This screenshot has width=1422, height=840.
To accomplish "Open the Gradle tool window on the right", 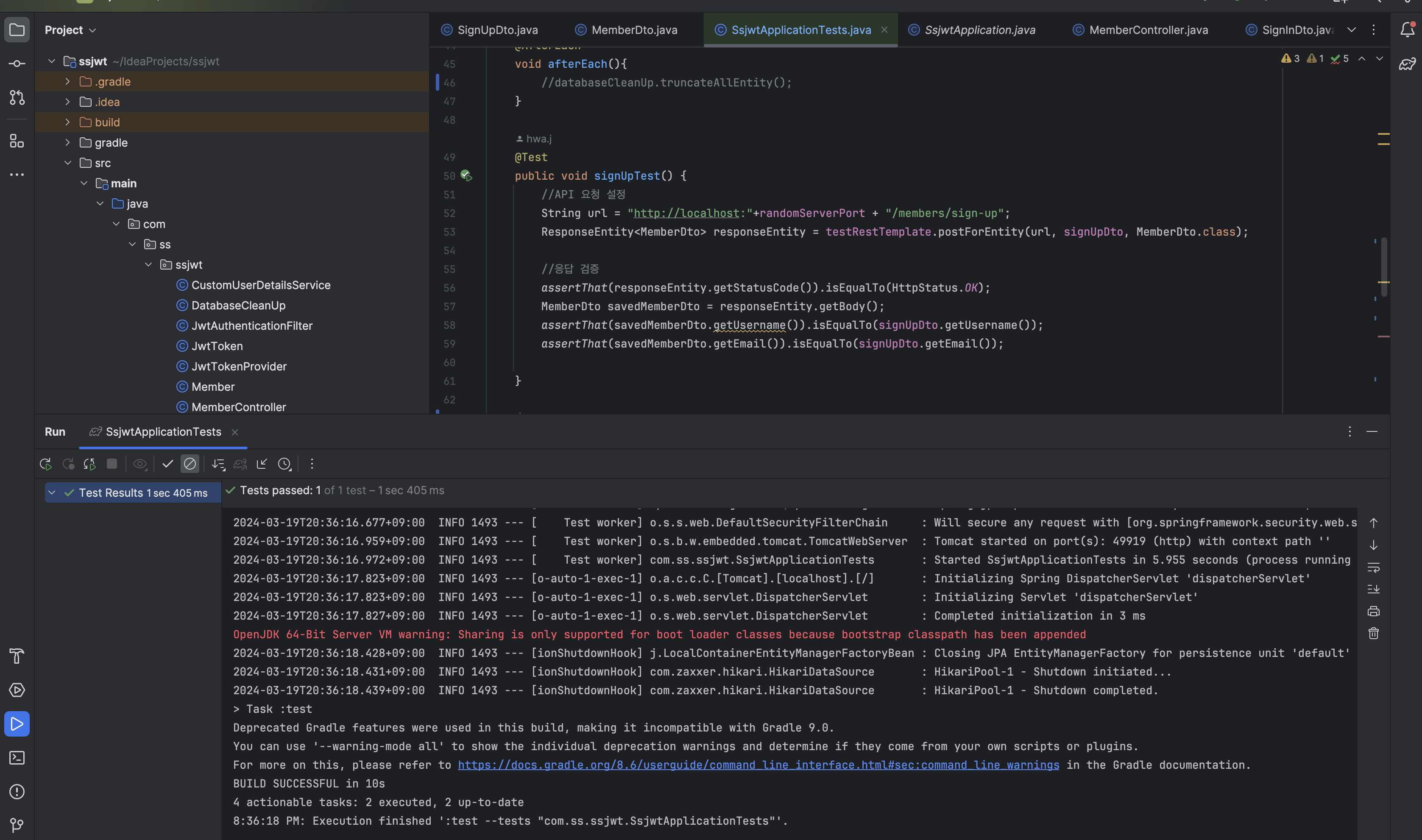I will pos(1407,64).
